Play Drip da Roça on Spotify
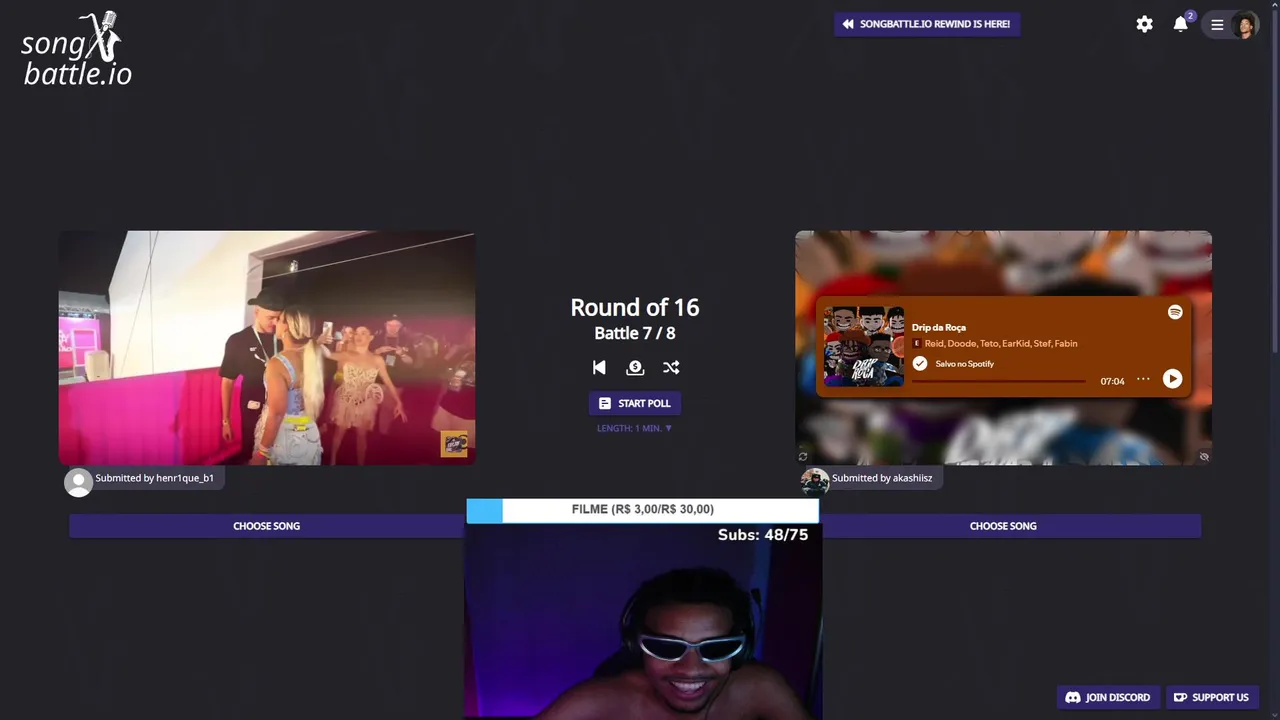1280x720 pixels. [1172, 379]
